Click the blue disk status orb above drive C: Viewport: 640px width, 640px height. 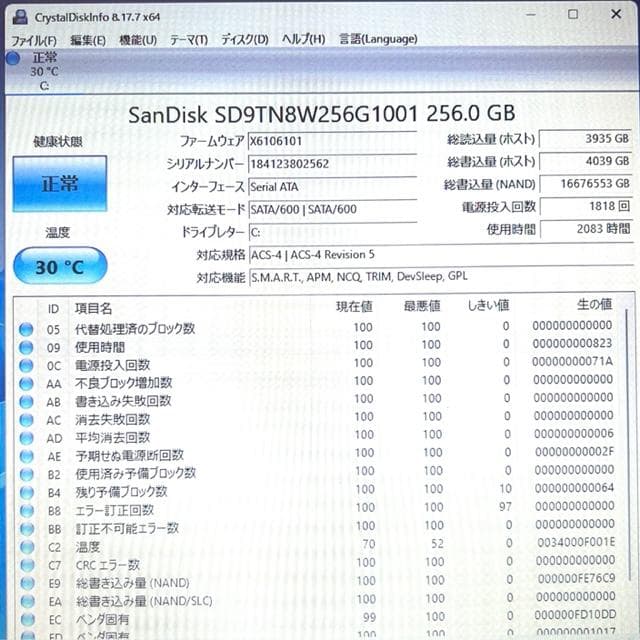(13, 58)
